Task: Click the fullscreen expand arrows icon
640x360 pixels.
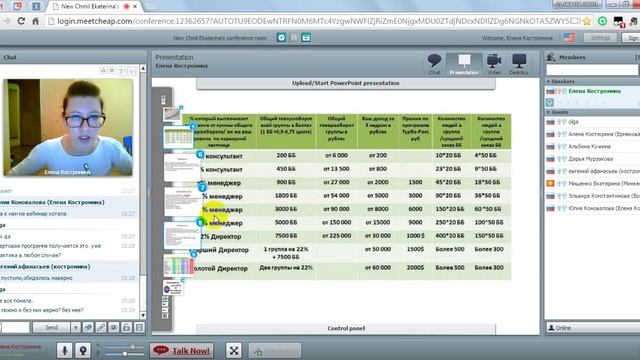Action: pos(234,350)
